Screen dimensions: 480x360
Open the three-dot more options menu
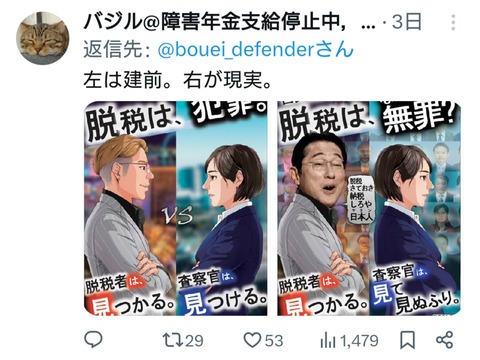[x=453, y=22]
